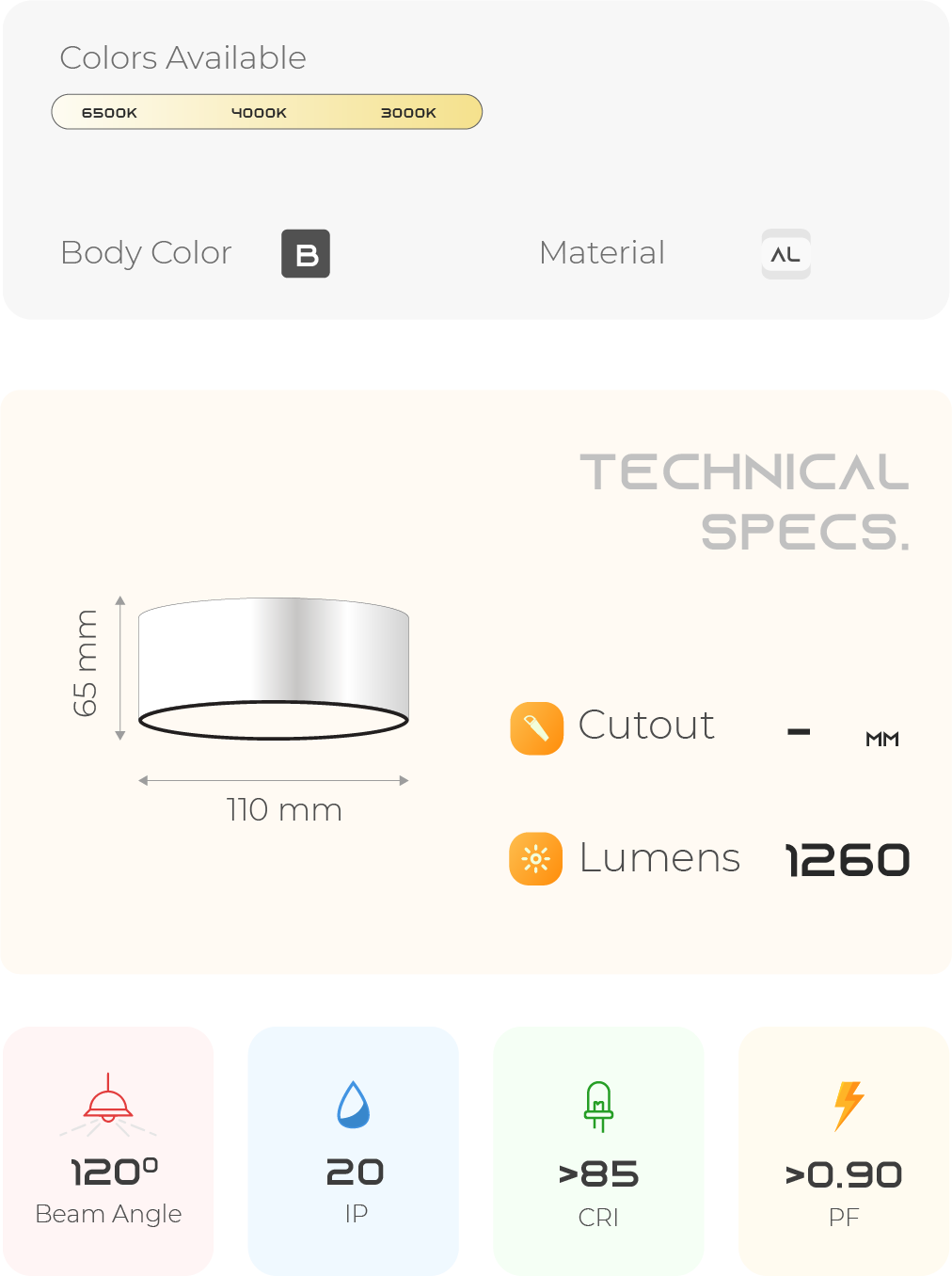Click the ceiling light product illustration
Image resolution: width=952 pixels, height=1276 pixels.
[x=274, y=668]
